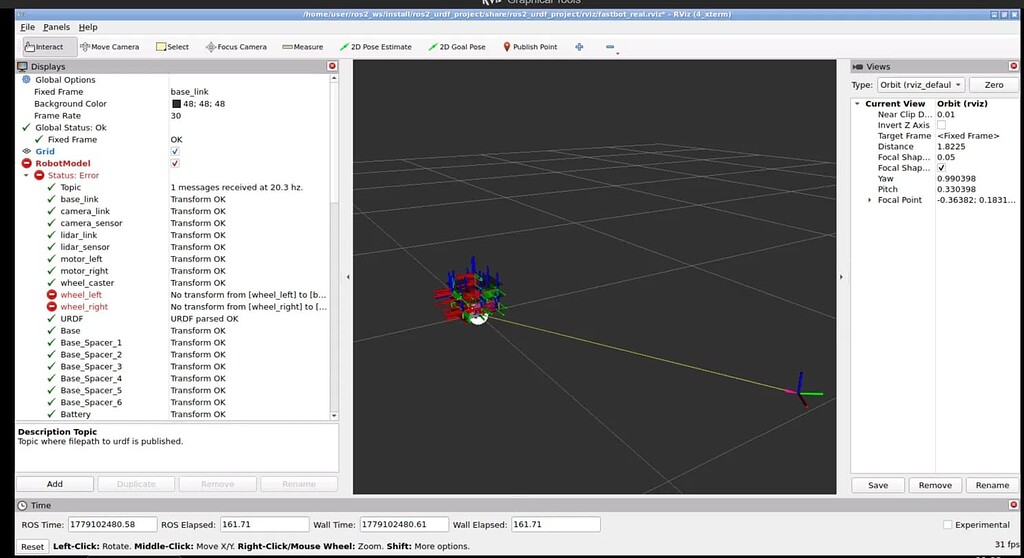The image size is (1024, 558).
Task: Collapse the Current View tree node
Action: 857,104
